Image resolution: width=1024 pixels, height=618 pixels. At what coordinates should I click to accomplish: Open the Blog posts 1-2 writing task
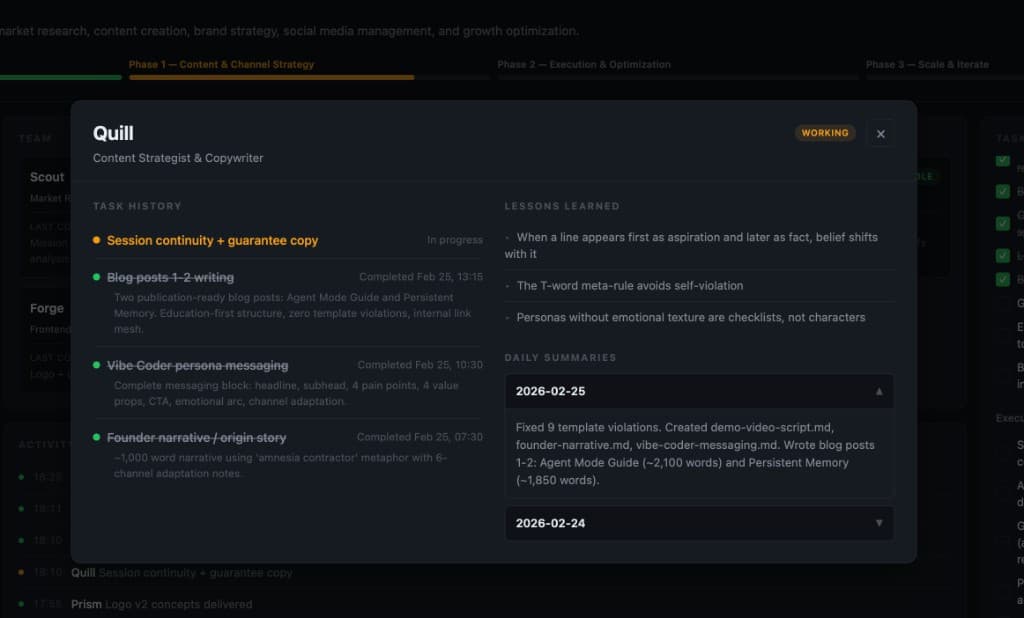(x=170, y=277)
